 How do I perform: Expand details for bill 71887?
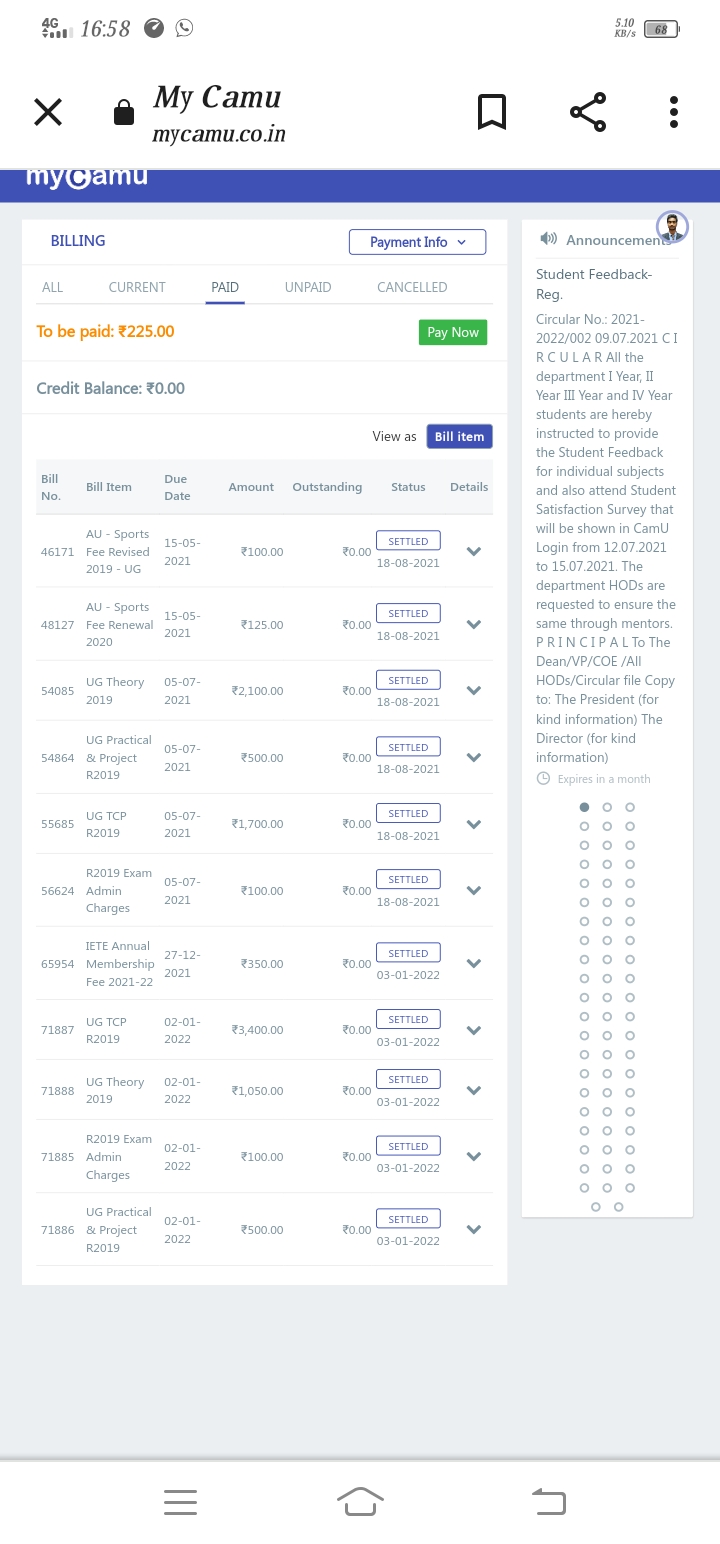474,1030
